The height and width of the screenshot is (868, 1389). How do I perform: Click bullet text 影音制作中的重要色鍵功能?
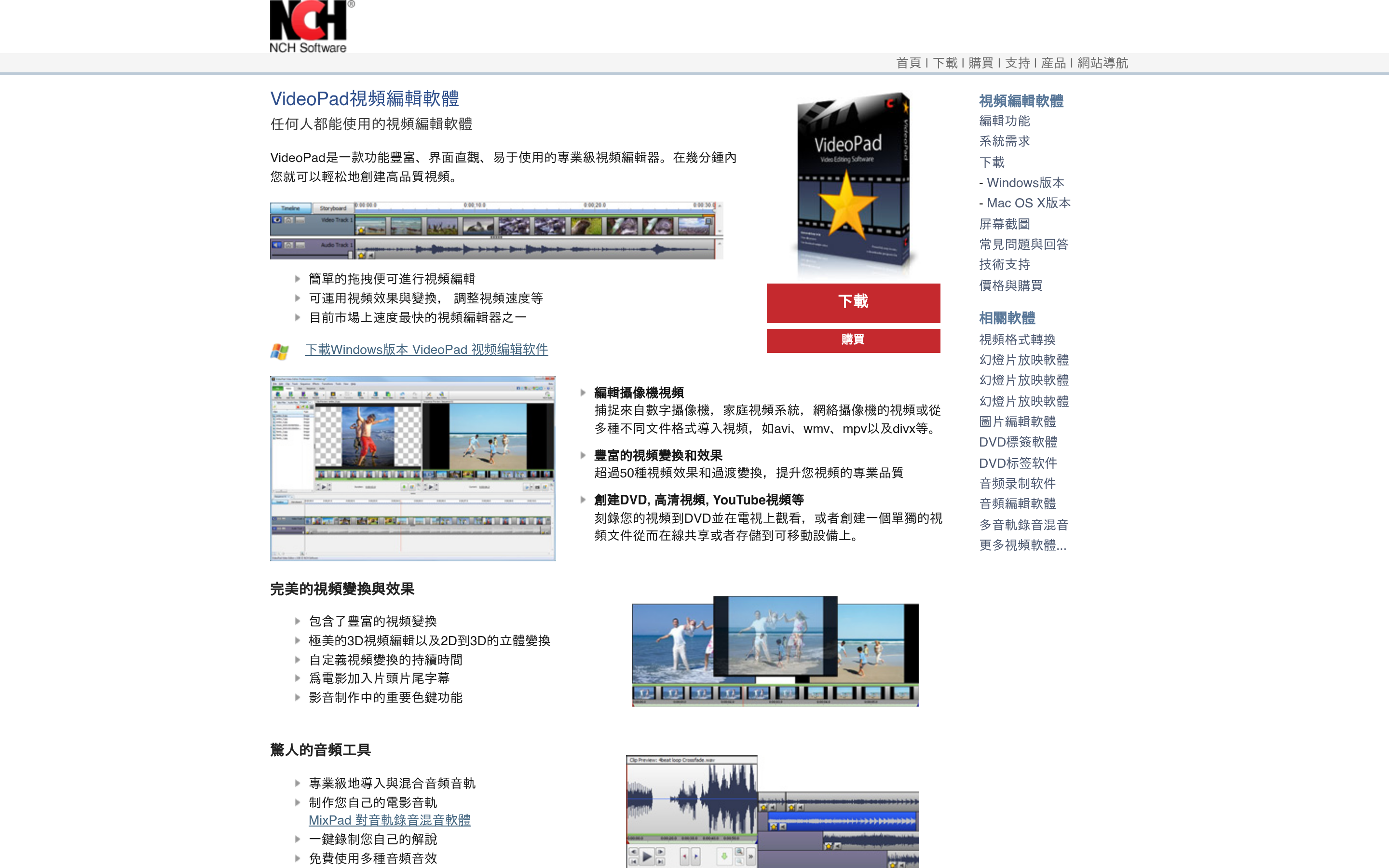(x=386, y=697)
